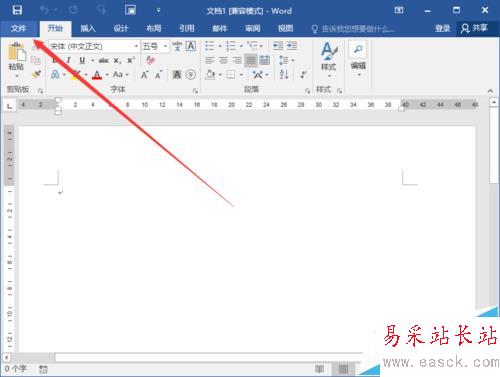Click the 共享 Share button
The height and width of the screenshot is (377, 500).
click(474, 28)
